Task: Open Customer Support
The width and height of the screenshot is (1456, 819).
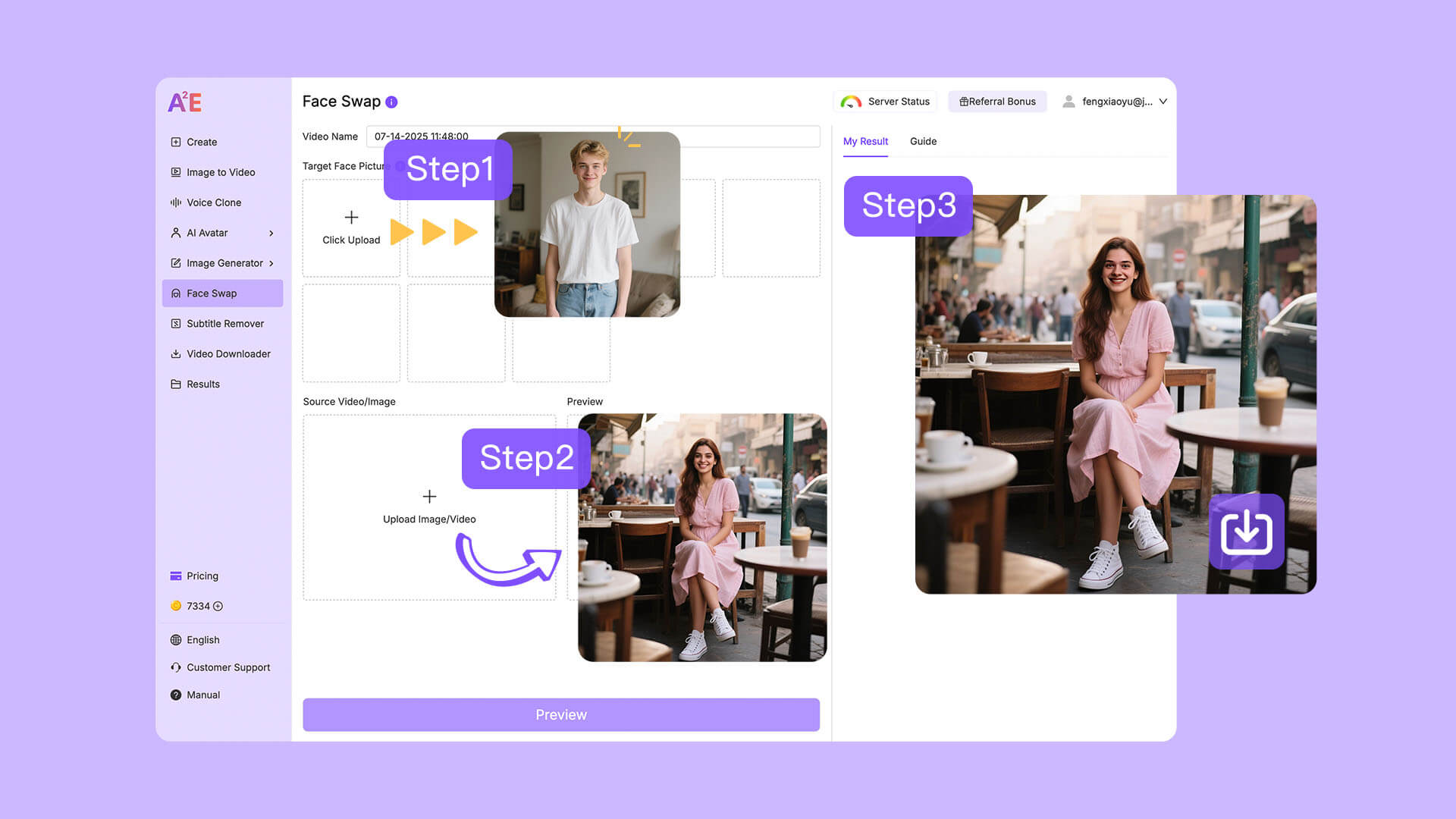Action: 227,667
